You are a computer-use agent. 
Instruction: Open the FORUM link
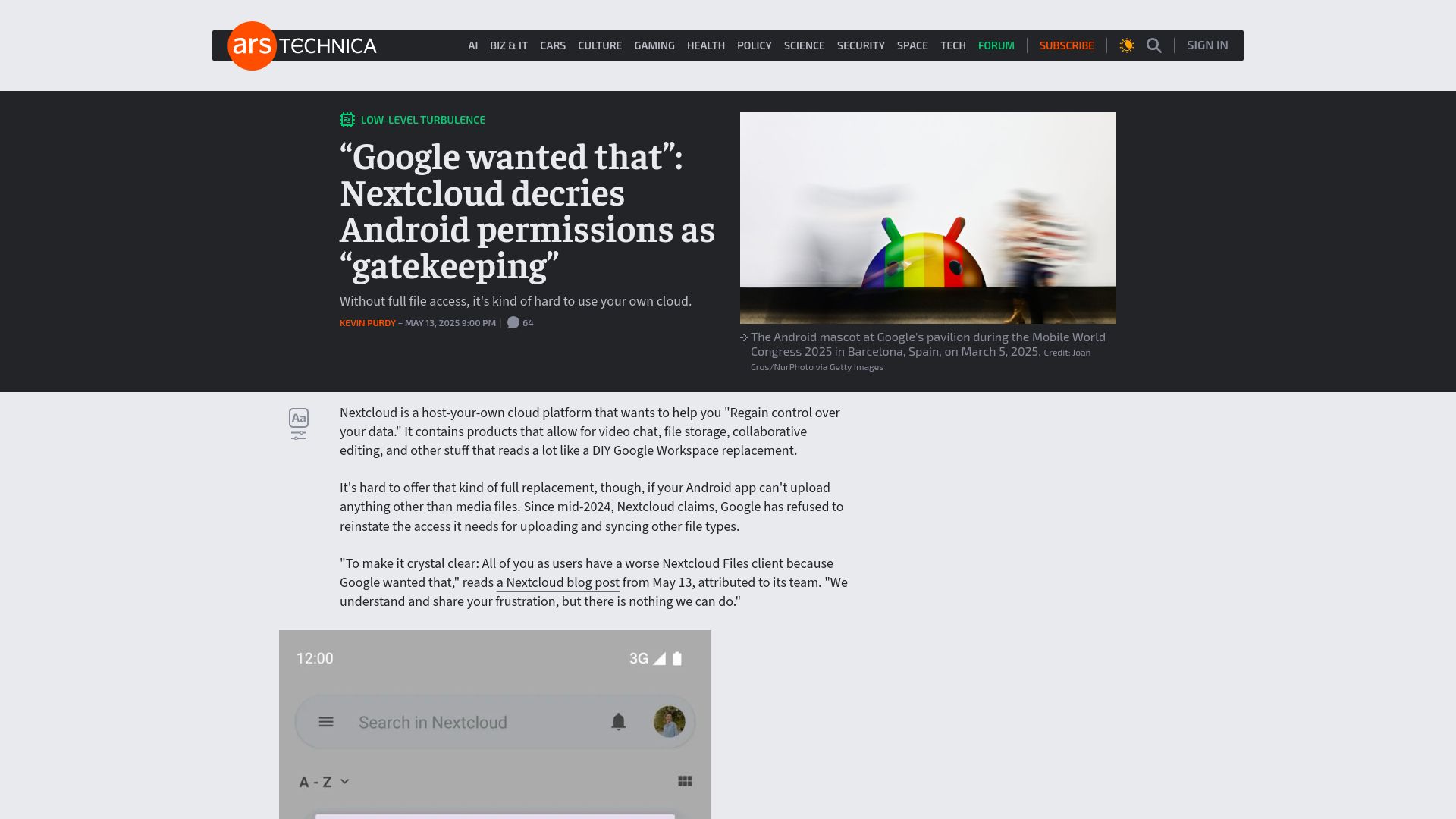coord(996,45)
